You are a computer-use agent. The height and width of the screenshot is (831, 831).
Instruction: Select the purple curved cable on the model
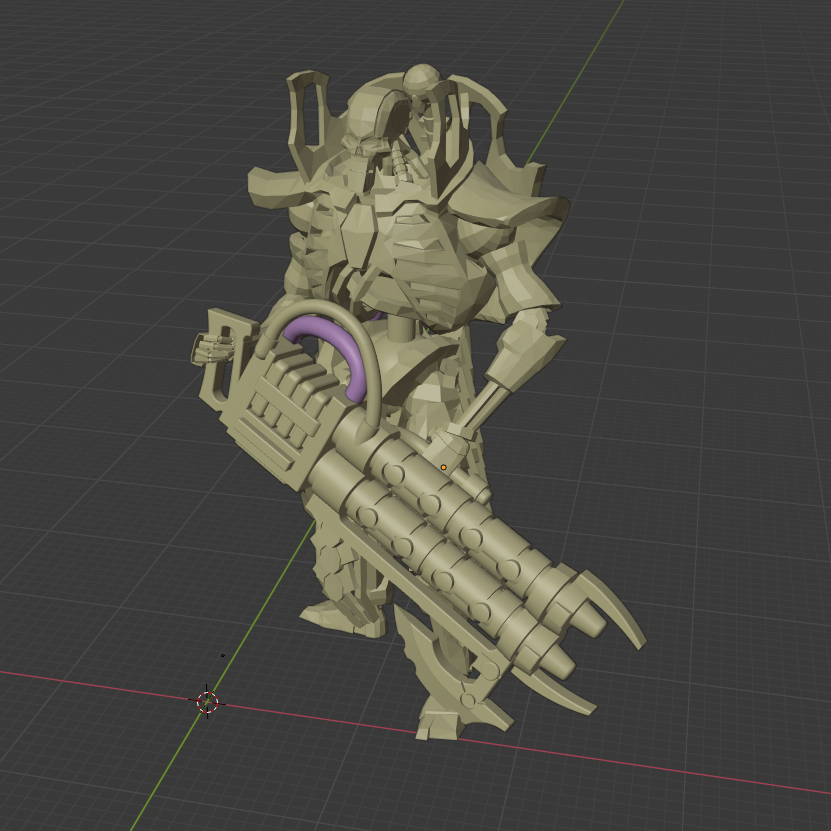pos(334,354)
